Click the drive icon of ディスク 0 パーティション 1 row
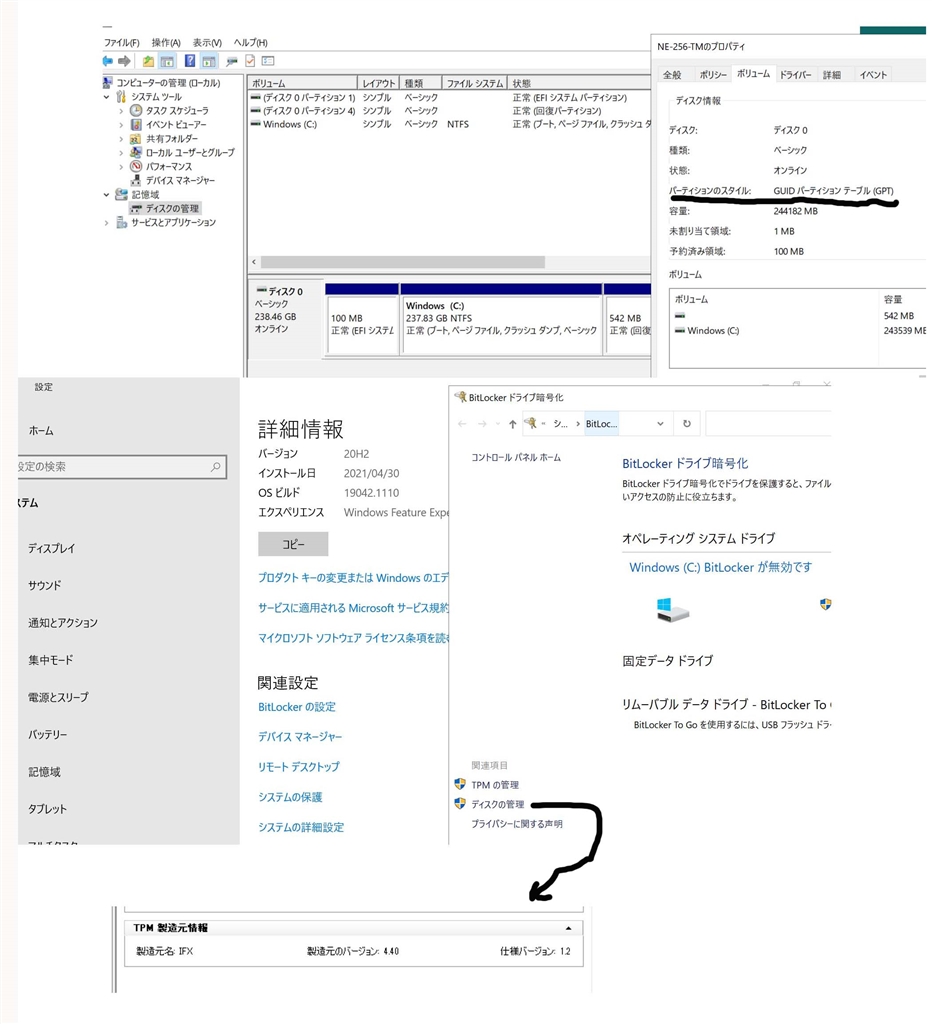Viewport: 932px width, 1024px height. pyautogui.click(x=256, y=97)
